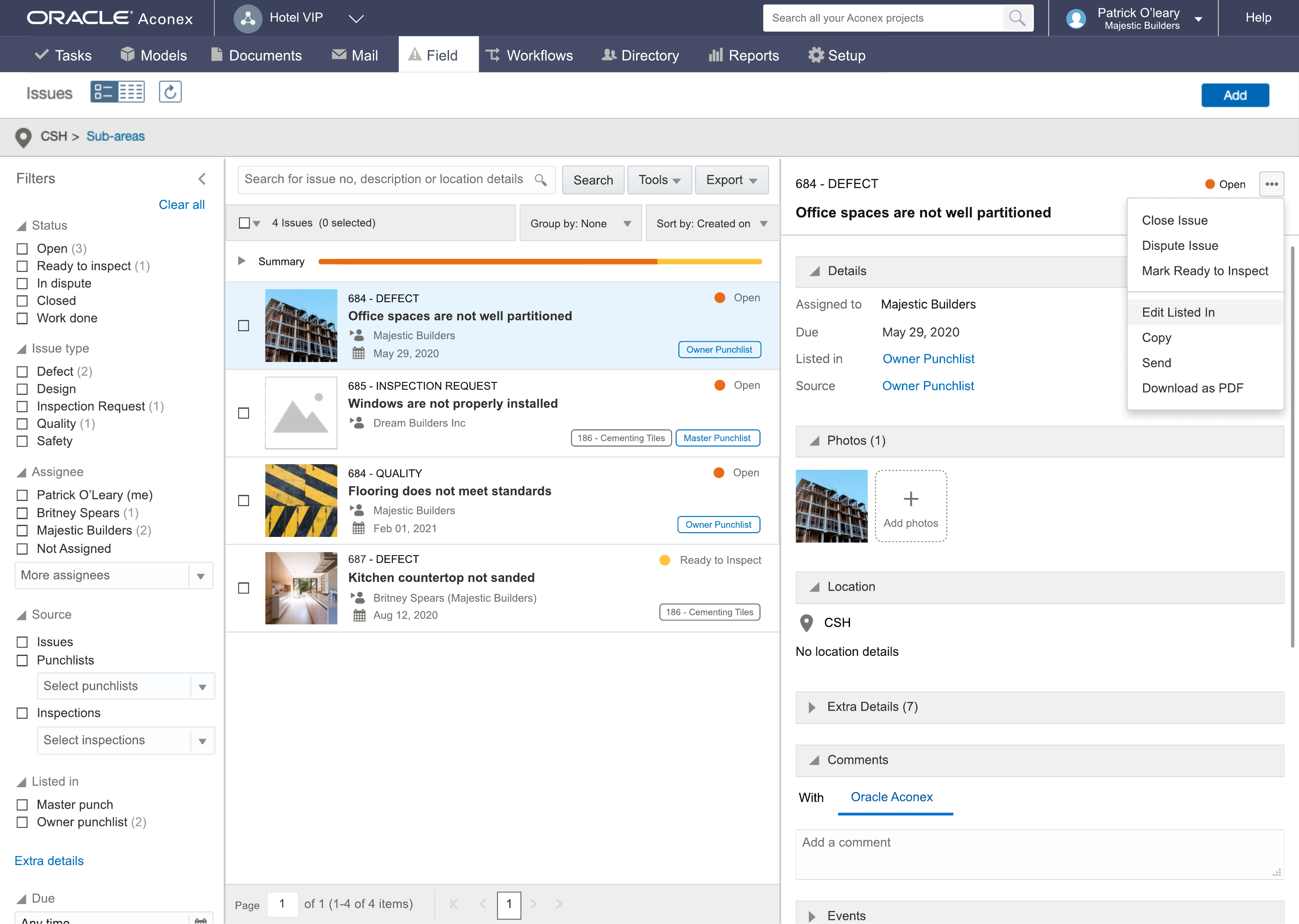Click the orange Open status dot in detail header
The height and width of the screenshot is (924, 1299).
(1210, 184)
